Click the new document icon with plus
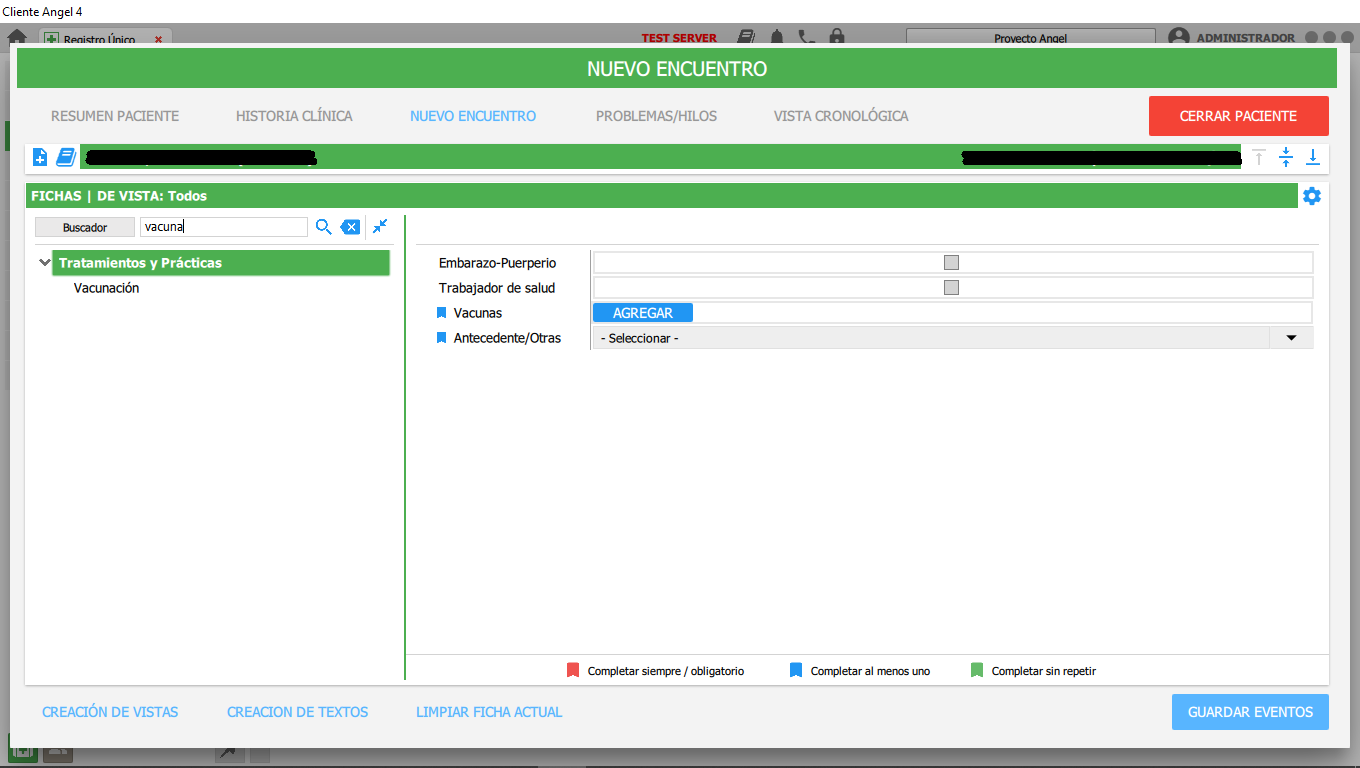This screenshot has width=1360, height=768. (x=40, y=157)
